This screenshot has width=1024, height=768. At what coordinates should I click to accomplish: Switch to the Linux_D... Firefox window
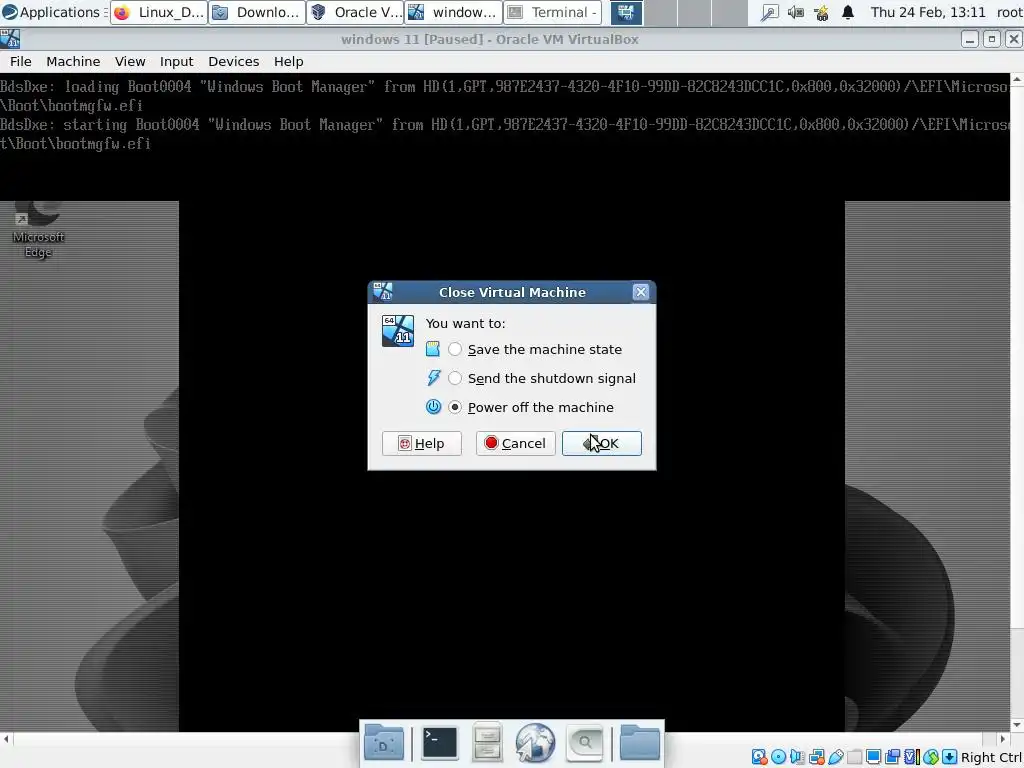pyautogui.click(x=159, y=12)
